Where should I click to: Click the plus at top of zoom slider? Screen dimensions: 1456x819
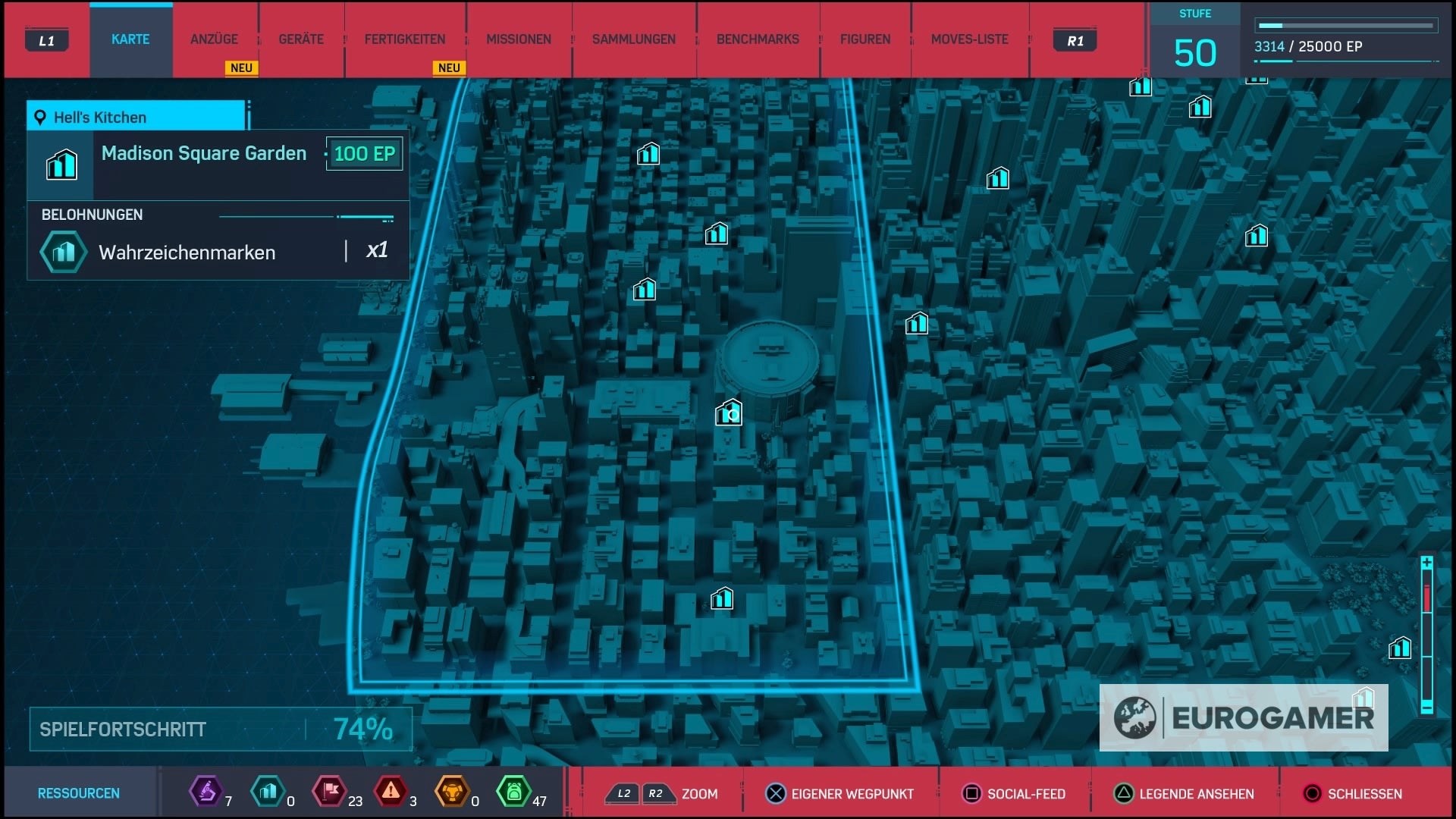pos(1426,562)
